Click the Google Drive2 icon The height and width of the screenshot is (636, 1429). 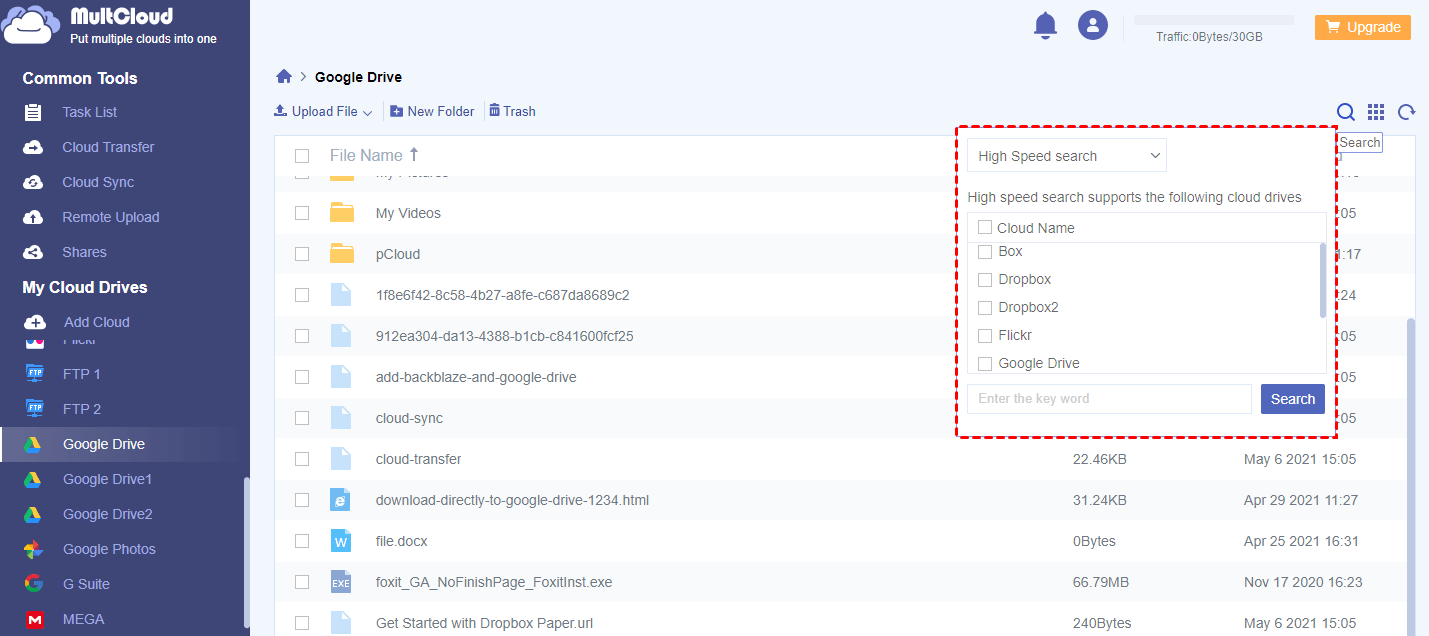(x=33, y=514)
